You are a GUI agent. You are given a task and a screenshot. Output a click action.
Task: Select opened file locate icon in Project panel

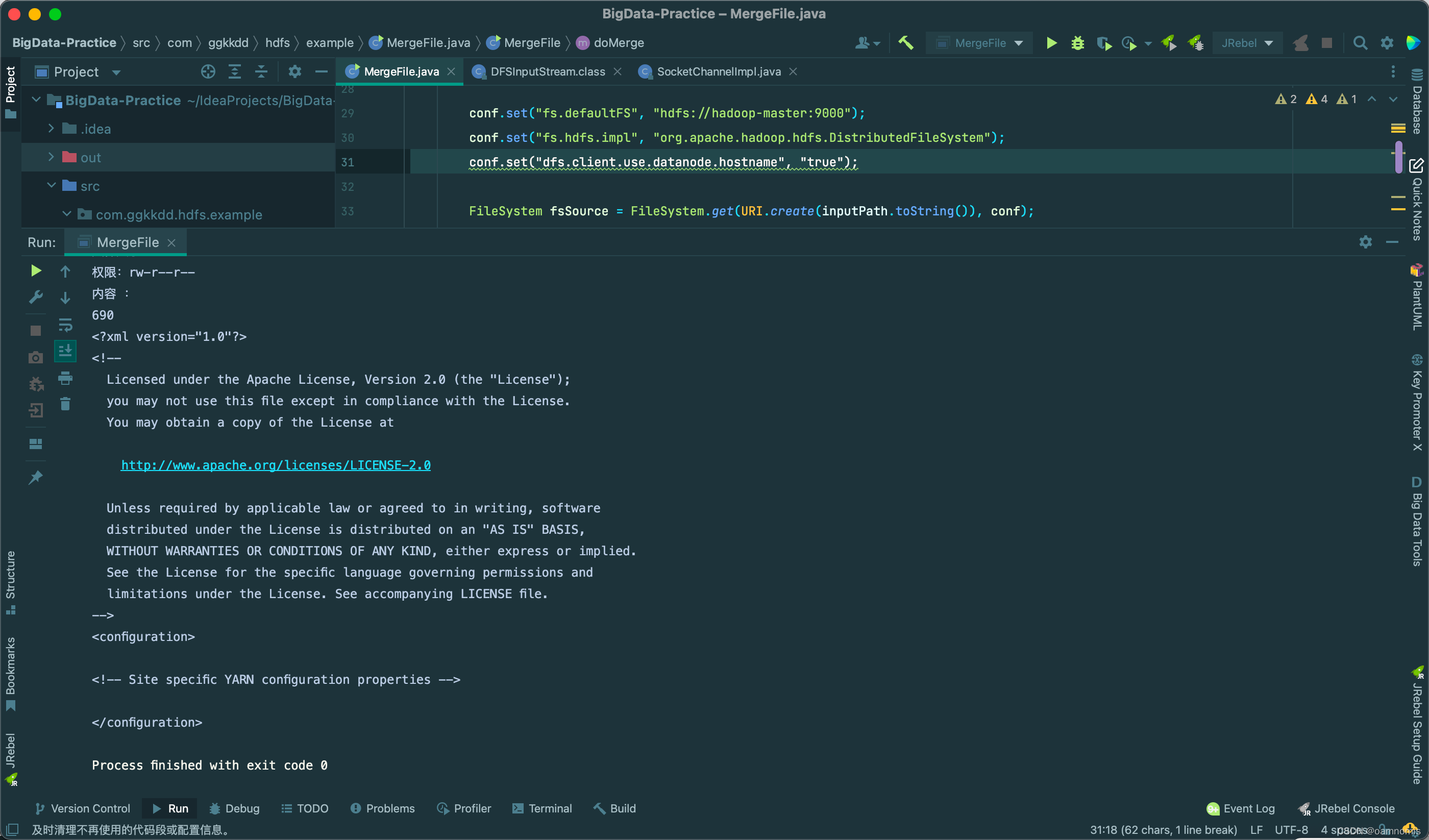(208, 71)
